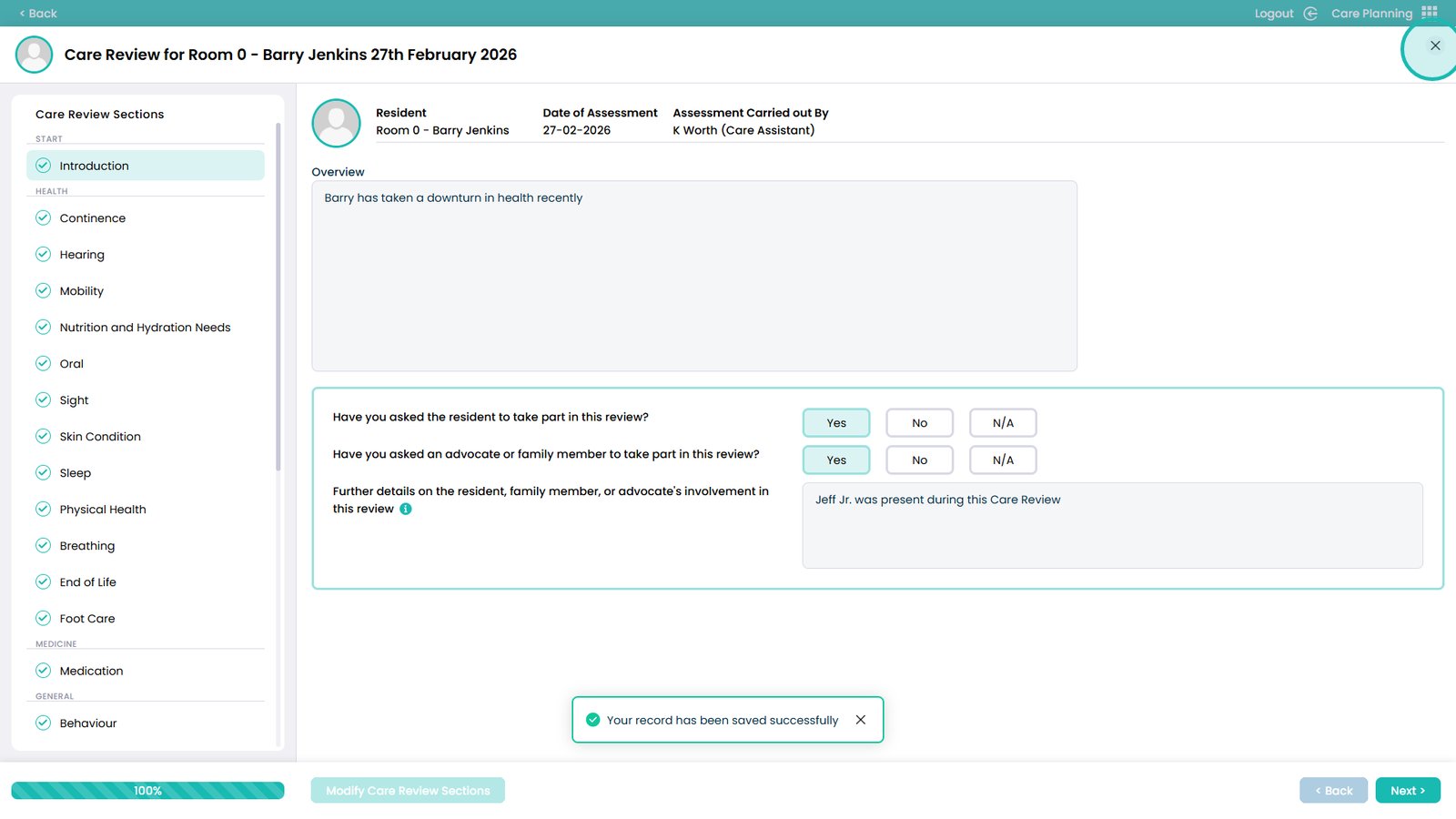Choose N/A for resident taking part question
This screenshot has height=819, width=1456.
1002,423
